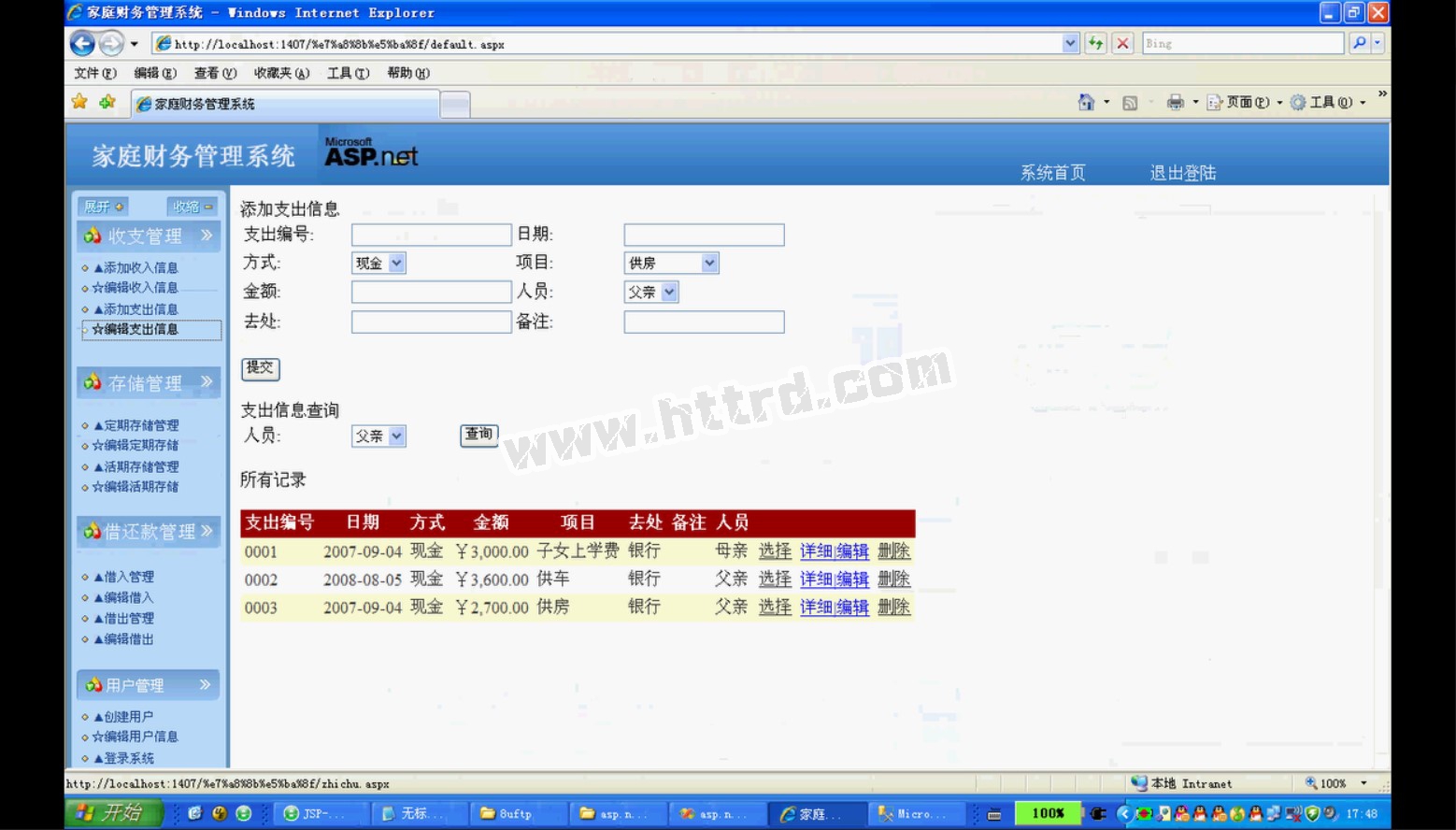This screenshot has width=1456, height=830.
Task: Click 详细编辑 for record 0001
Action: pos(835,551)
